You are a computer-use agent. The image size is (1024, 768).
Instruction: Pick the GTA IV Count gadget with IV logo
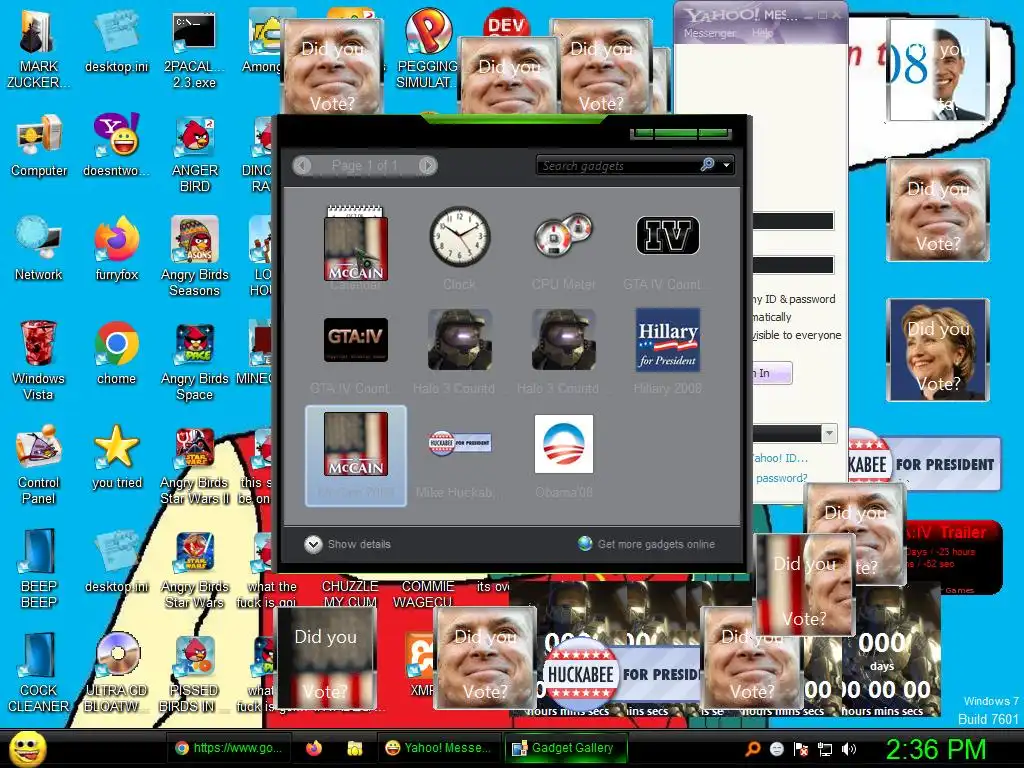point(667,248)
